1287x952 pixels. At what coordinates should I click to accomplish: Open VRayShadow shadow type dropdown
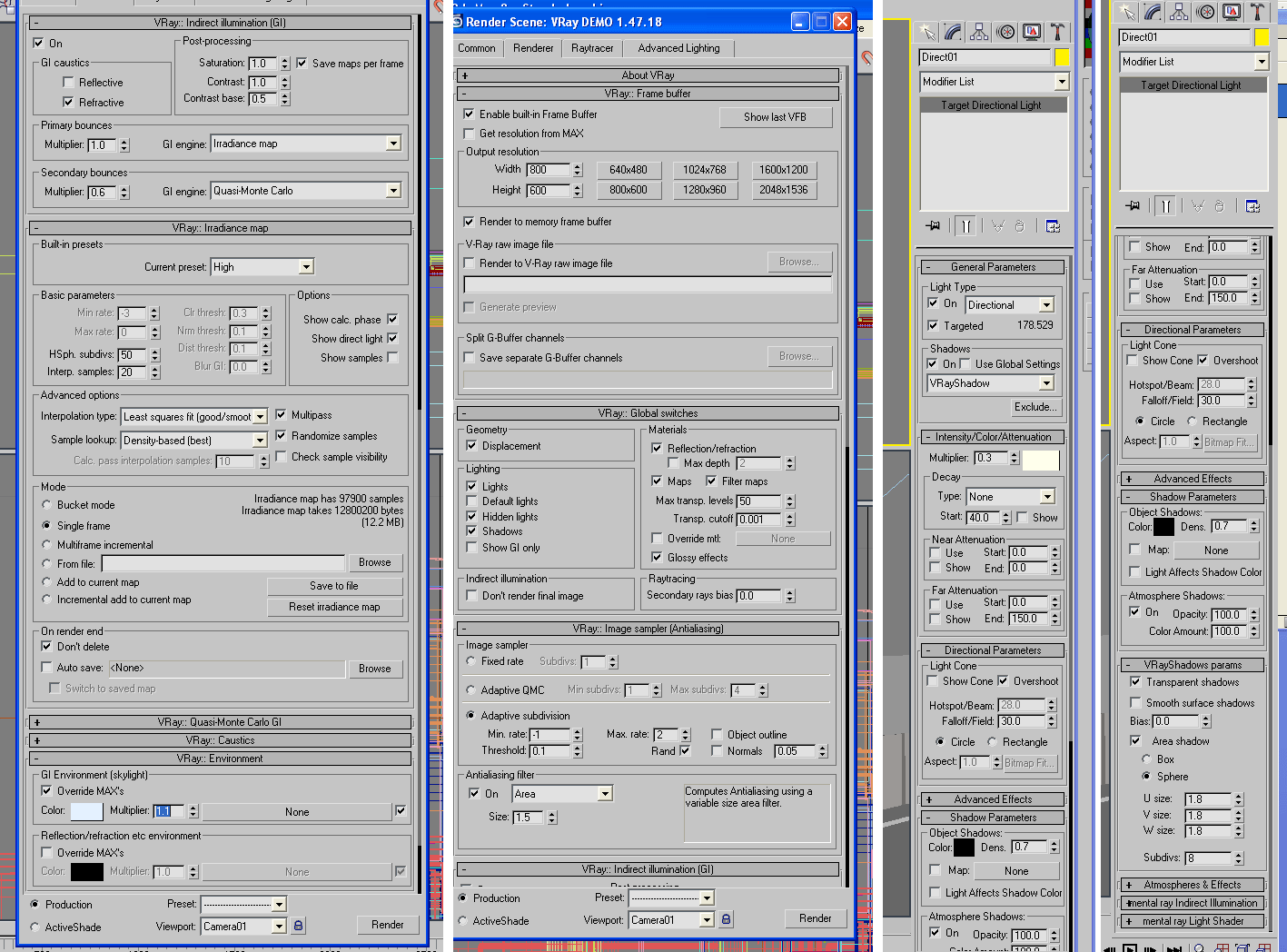tap(1046, 383)
